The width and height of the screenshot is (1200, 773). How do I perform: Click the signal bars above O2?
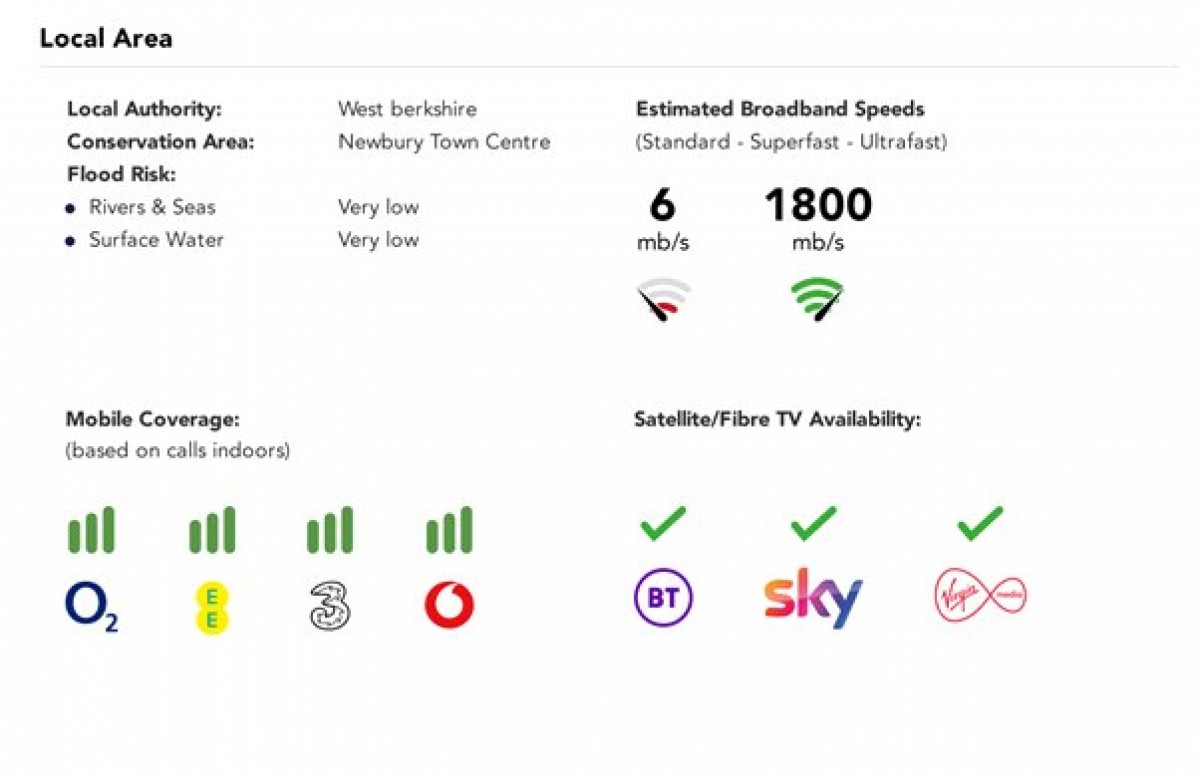tap(91, 531)
